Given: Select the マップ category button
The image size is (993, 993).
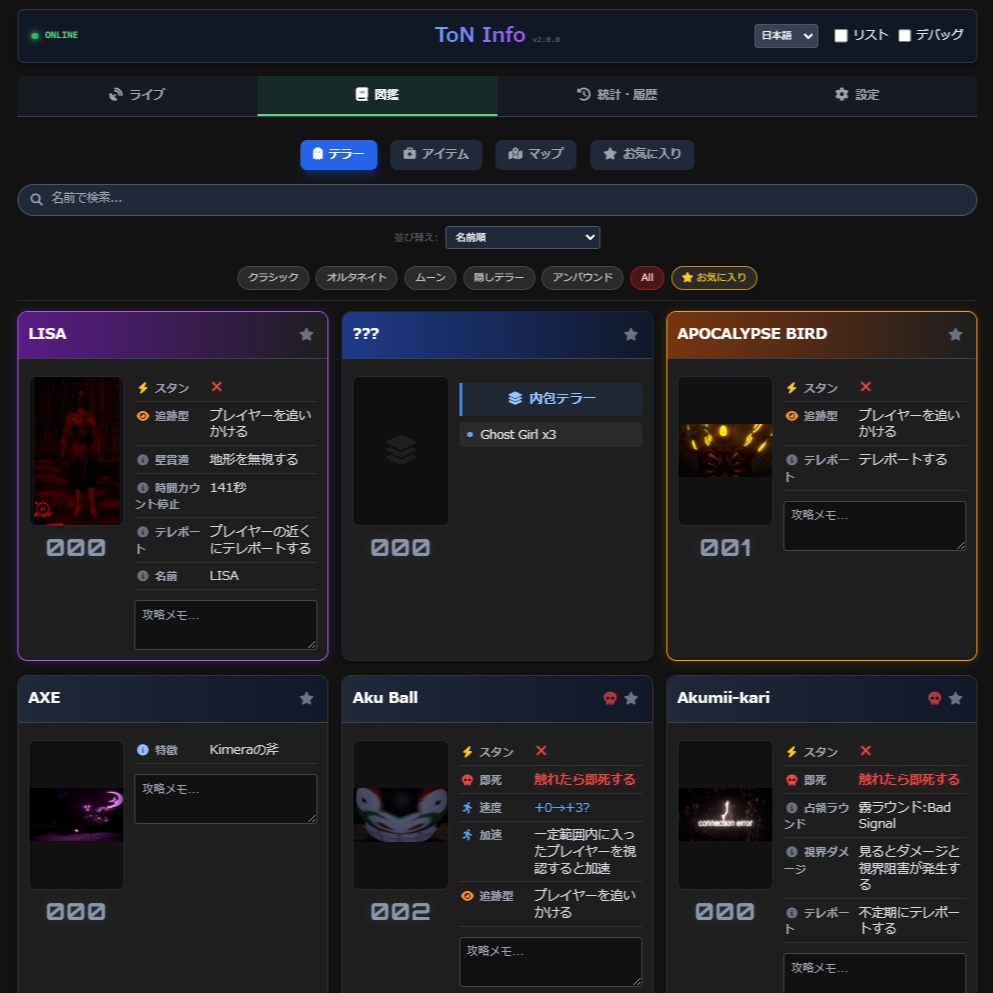Looking at the screenshot, I should pos(536,155).
